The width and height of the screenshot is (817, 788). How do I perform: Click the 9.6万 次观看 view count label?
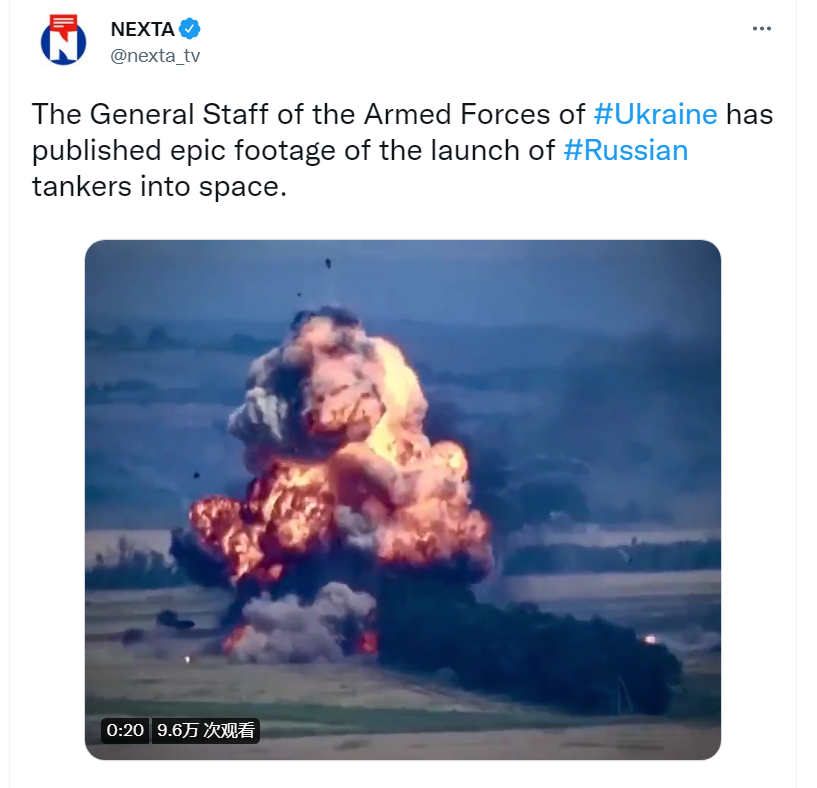pos(206,730)
